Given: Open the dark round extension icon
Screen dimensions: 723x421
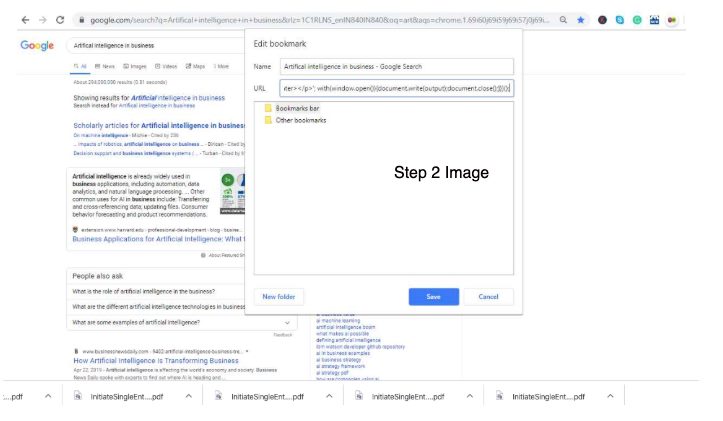Looking at the screenshot, I should pos(602,20).
